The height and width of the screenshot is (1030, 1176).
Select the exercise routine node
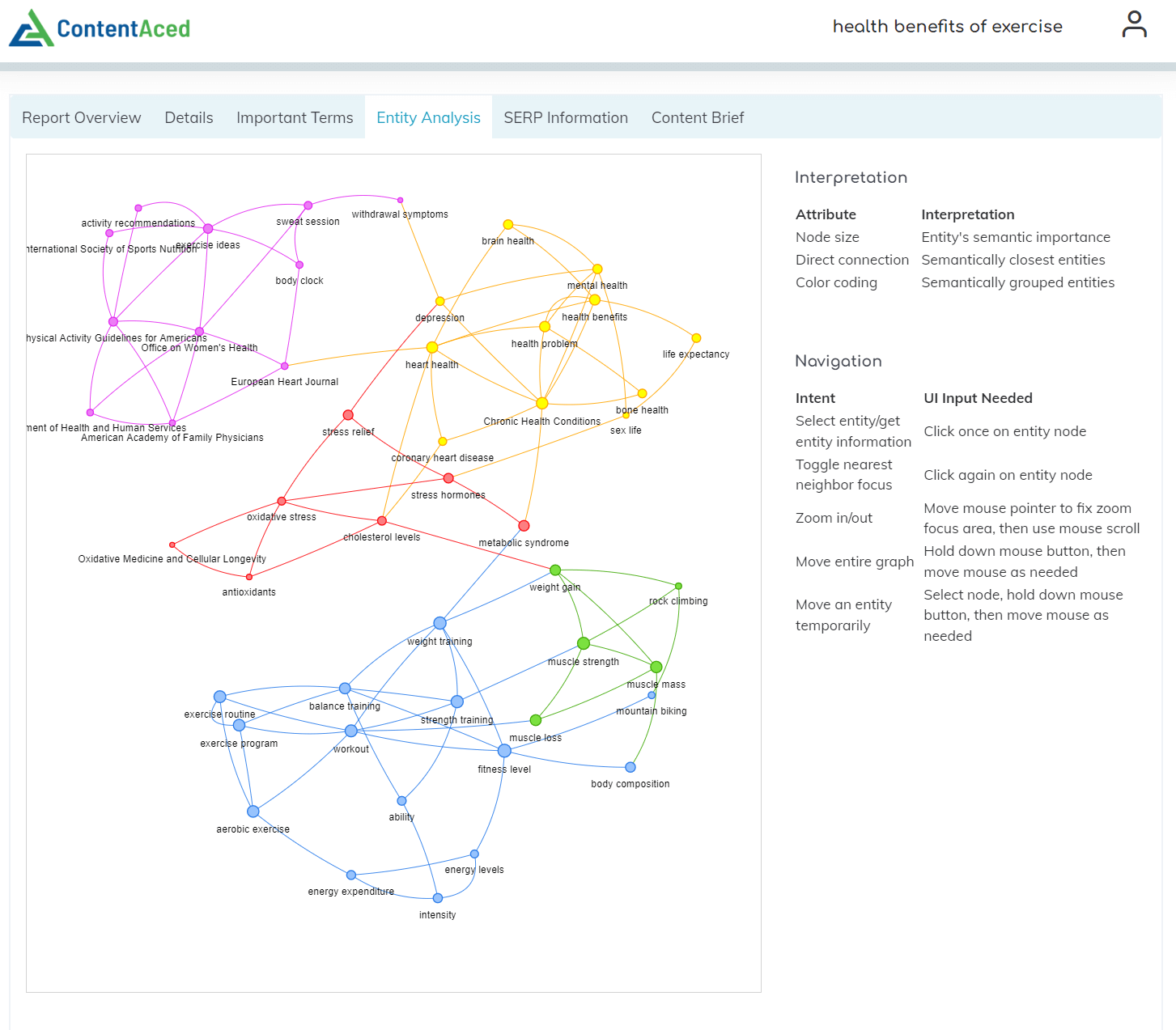click(220, 697)
